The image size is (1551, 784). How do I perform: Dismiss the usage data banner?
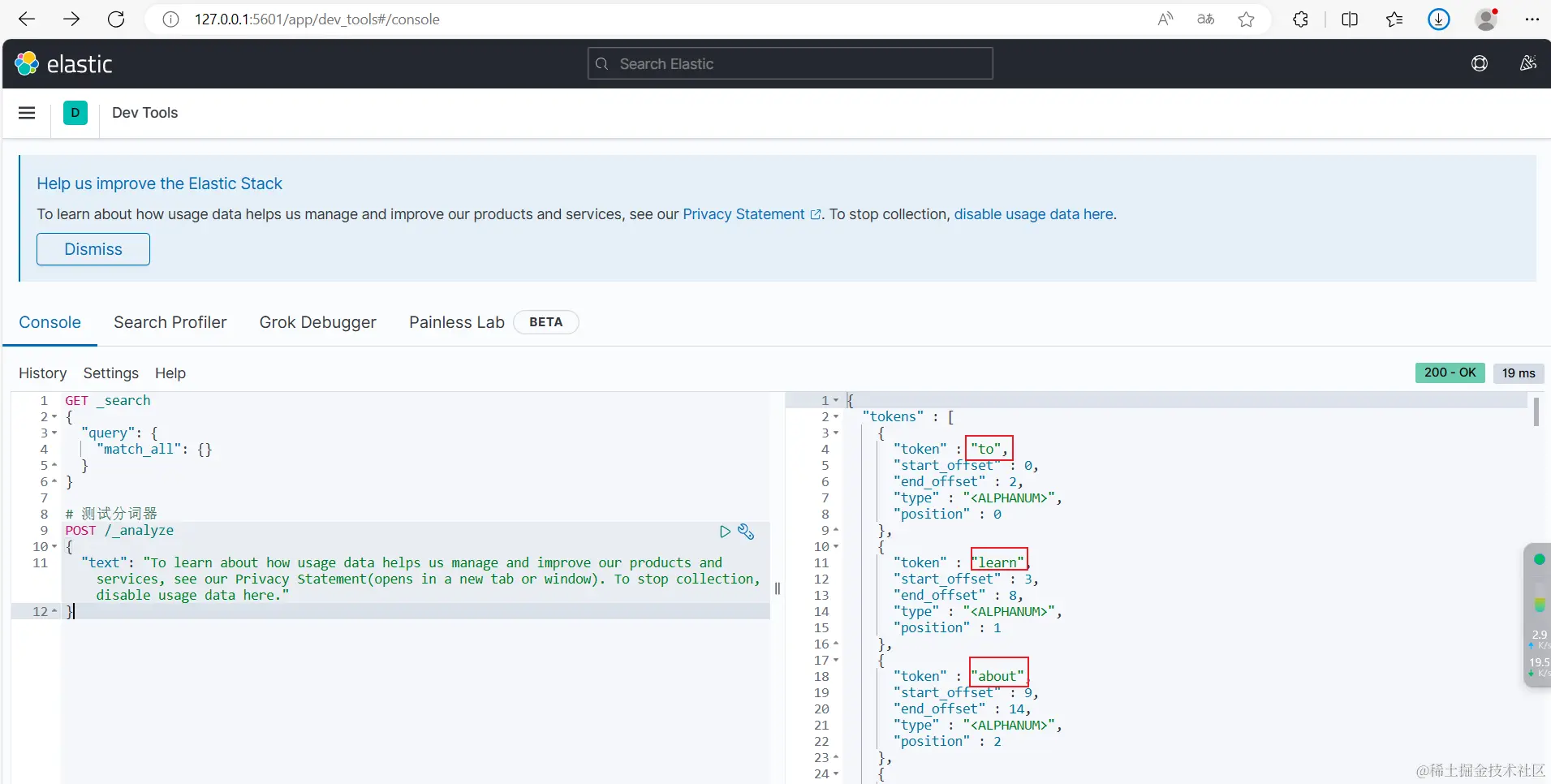pos(93,249)
